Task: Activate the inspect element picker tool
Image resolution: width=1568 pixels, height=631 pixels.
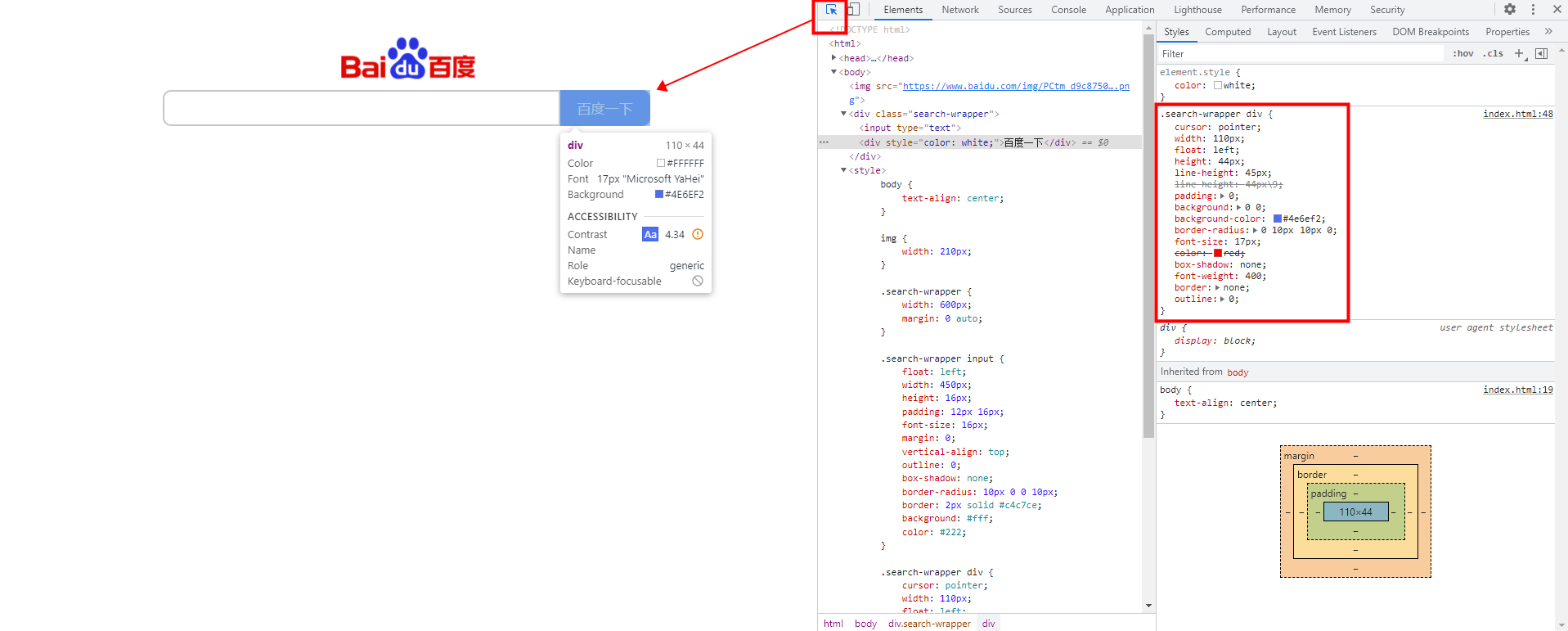Action: click(831, 10)
